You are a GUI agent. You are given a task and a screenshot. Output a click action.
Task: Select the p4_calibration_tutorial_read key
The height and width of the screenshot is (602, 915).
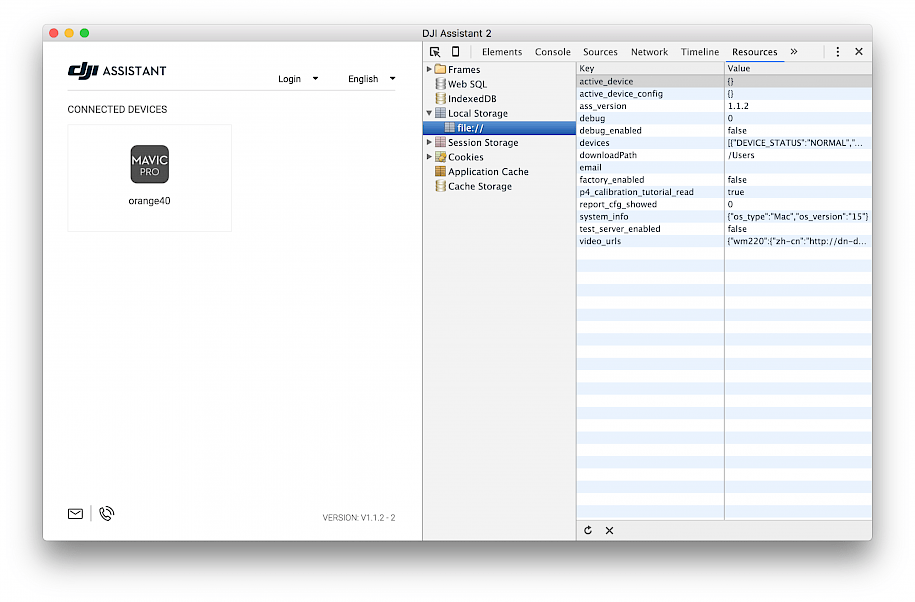pyautogui.click(x=637, y=192)
